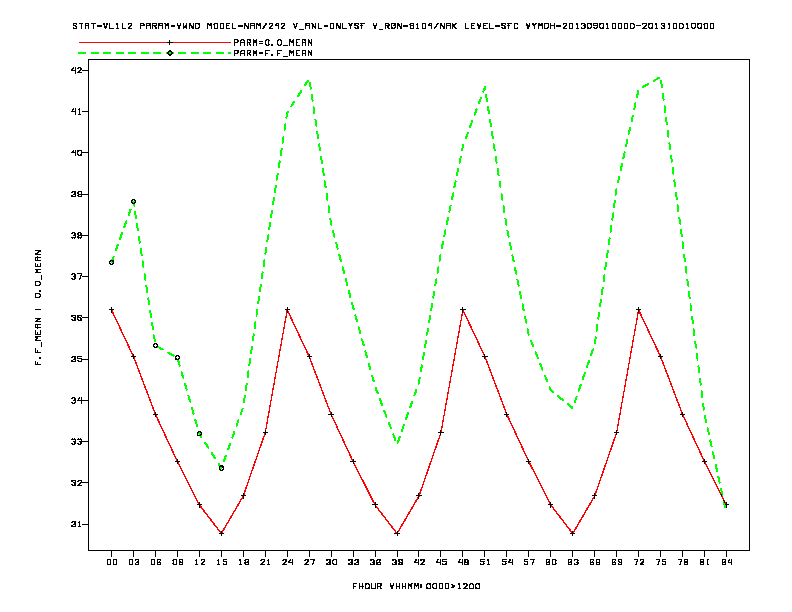Click the y-axis tick label 32
The image size is (792, 612).
pyautogui.click(x=76, y=483)
